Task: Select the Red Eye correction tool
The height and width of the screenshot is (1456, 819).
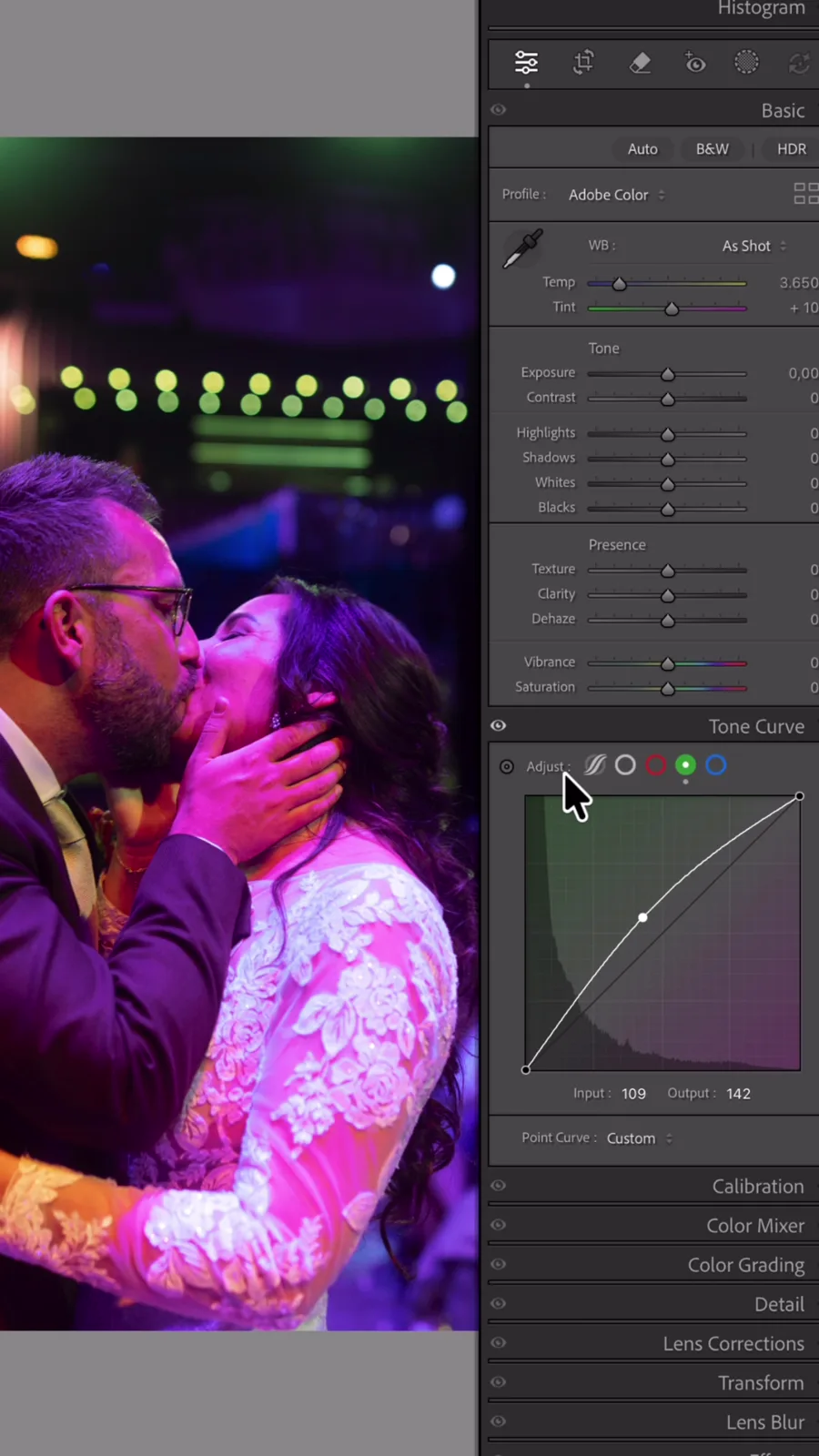Action: point(695,63)
